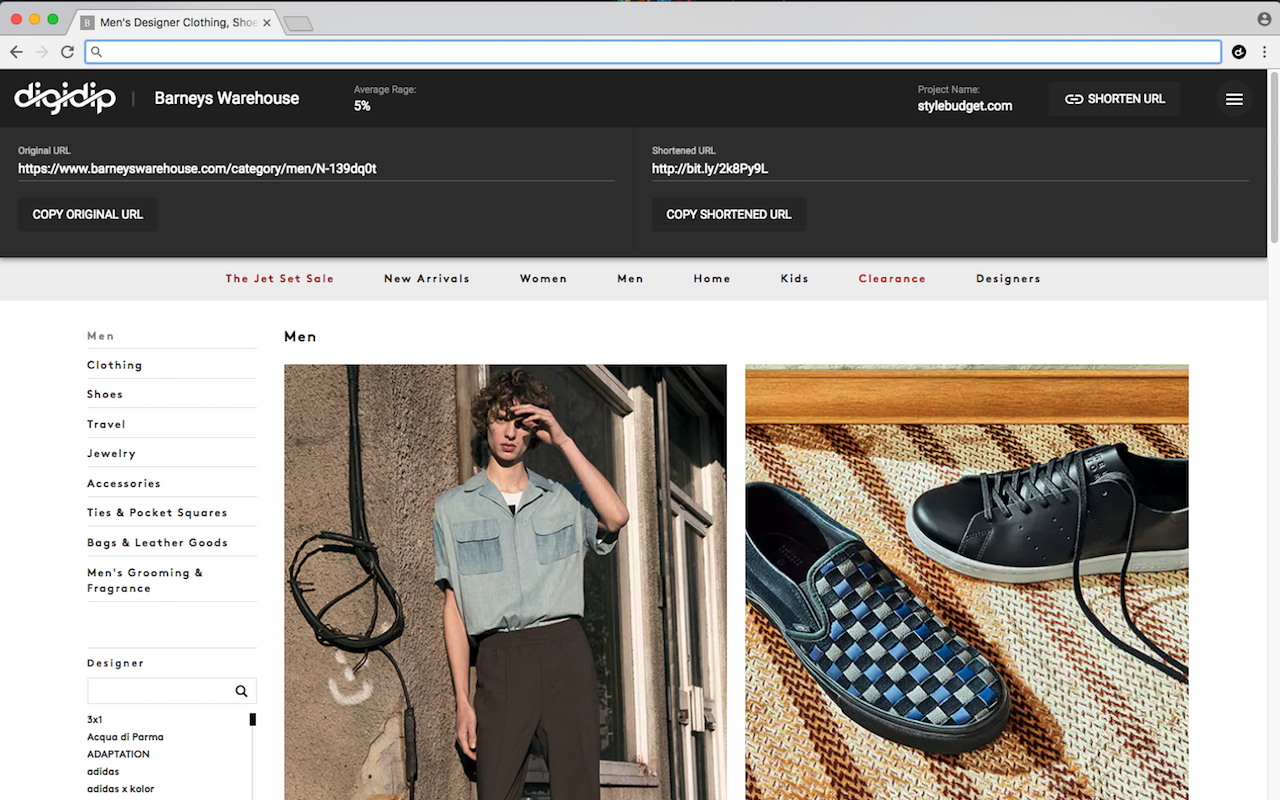Open the digidip hamburger menu

pyautogui.click(x=1234, y=99)
